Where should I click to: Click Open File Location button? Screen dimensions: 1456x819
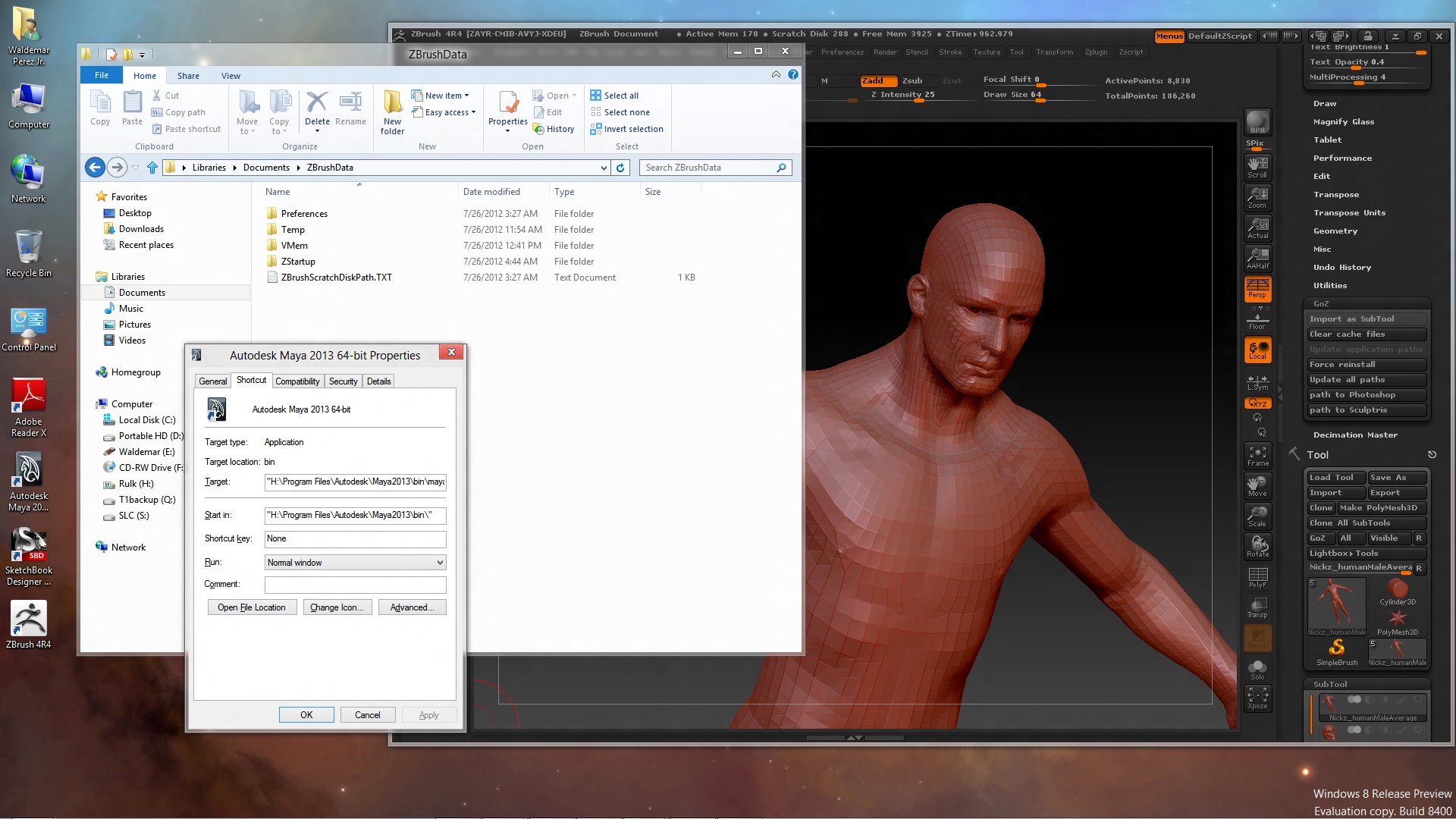click(251, 607)
